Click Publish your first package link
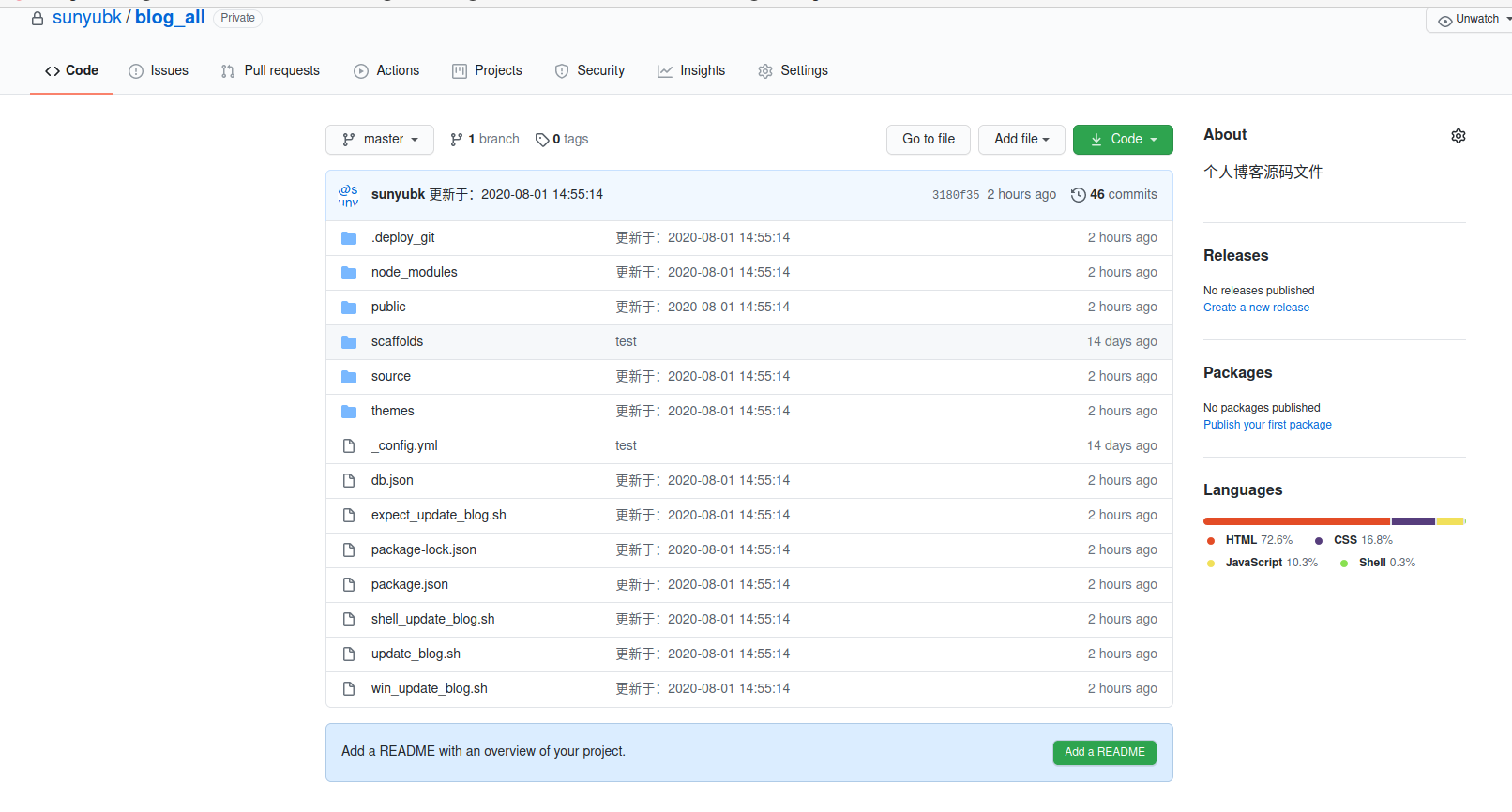Screen dimensions: 1512x812 [1267, 425]
